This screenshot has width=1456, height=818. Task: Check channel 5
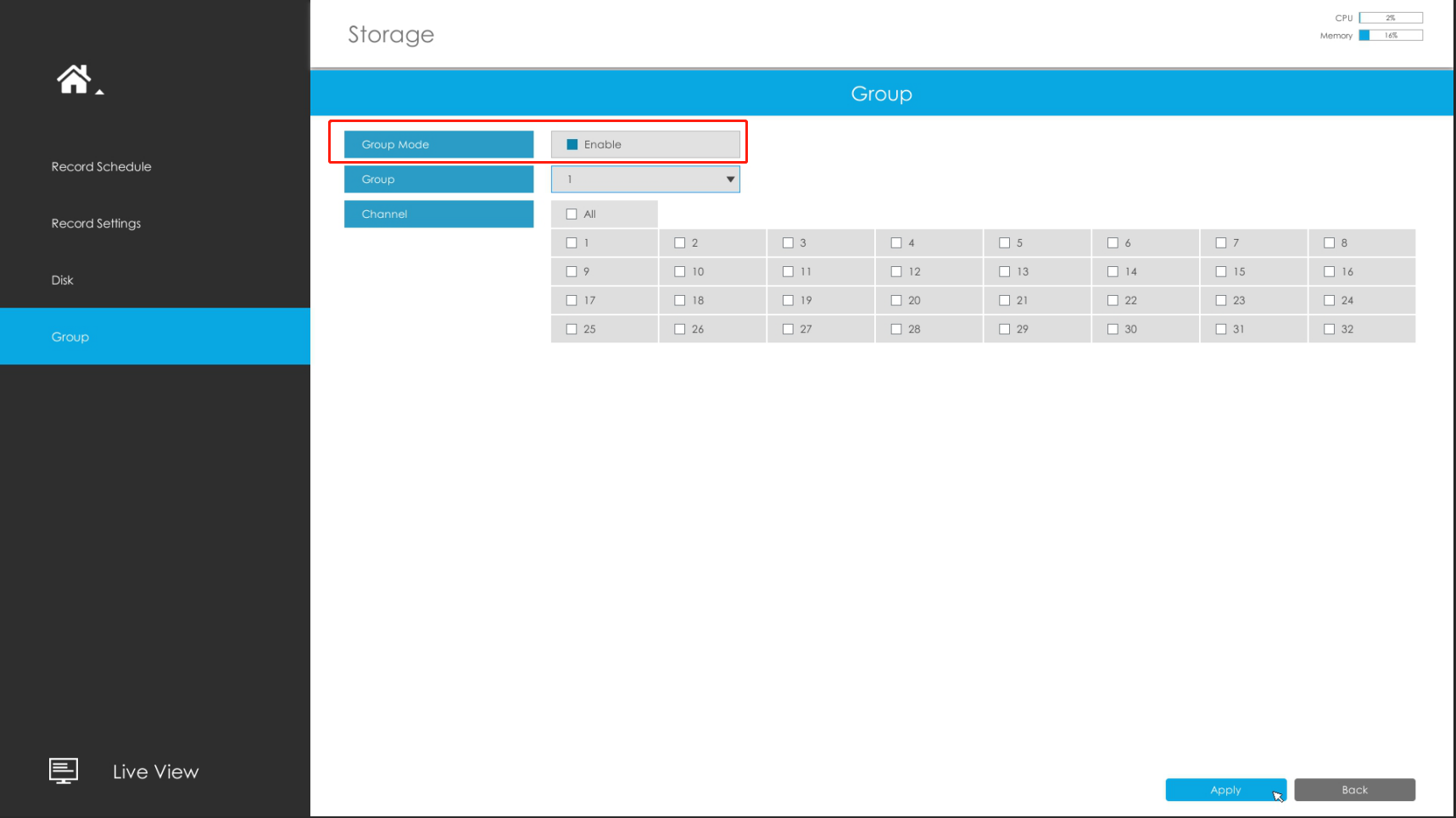(x=1005, y=243)
